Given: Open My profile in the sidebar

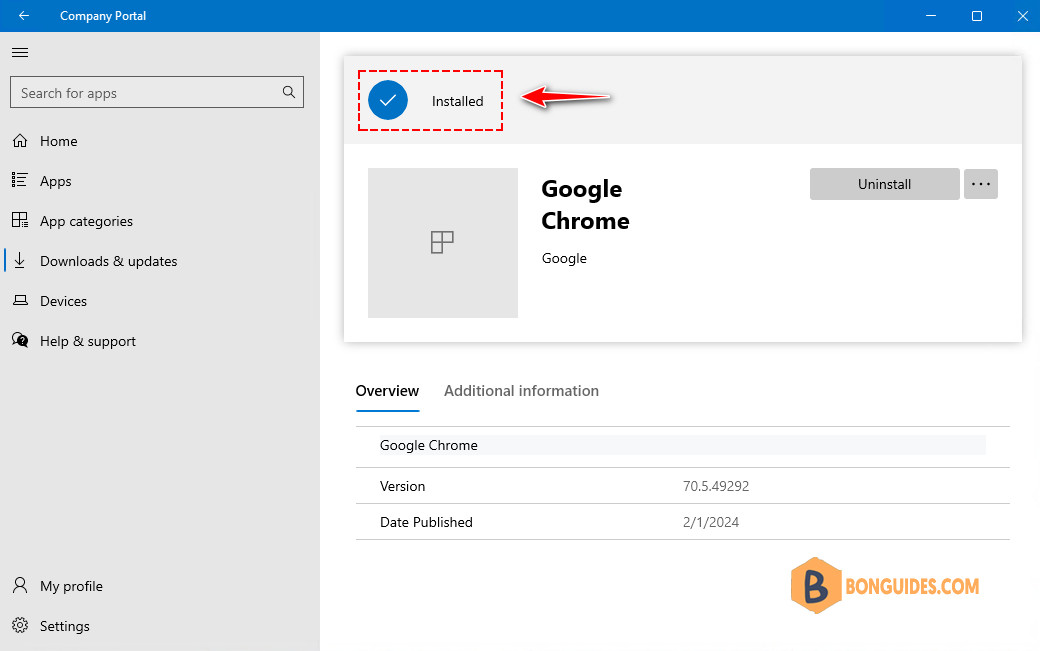Looking at the screenshot, I should pyautogui.click(x=159, y=586).
